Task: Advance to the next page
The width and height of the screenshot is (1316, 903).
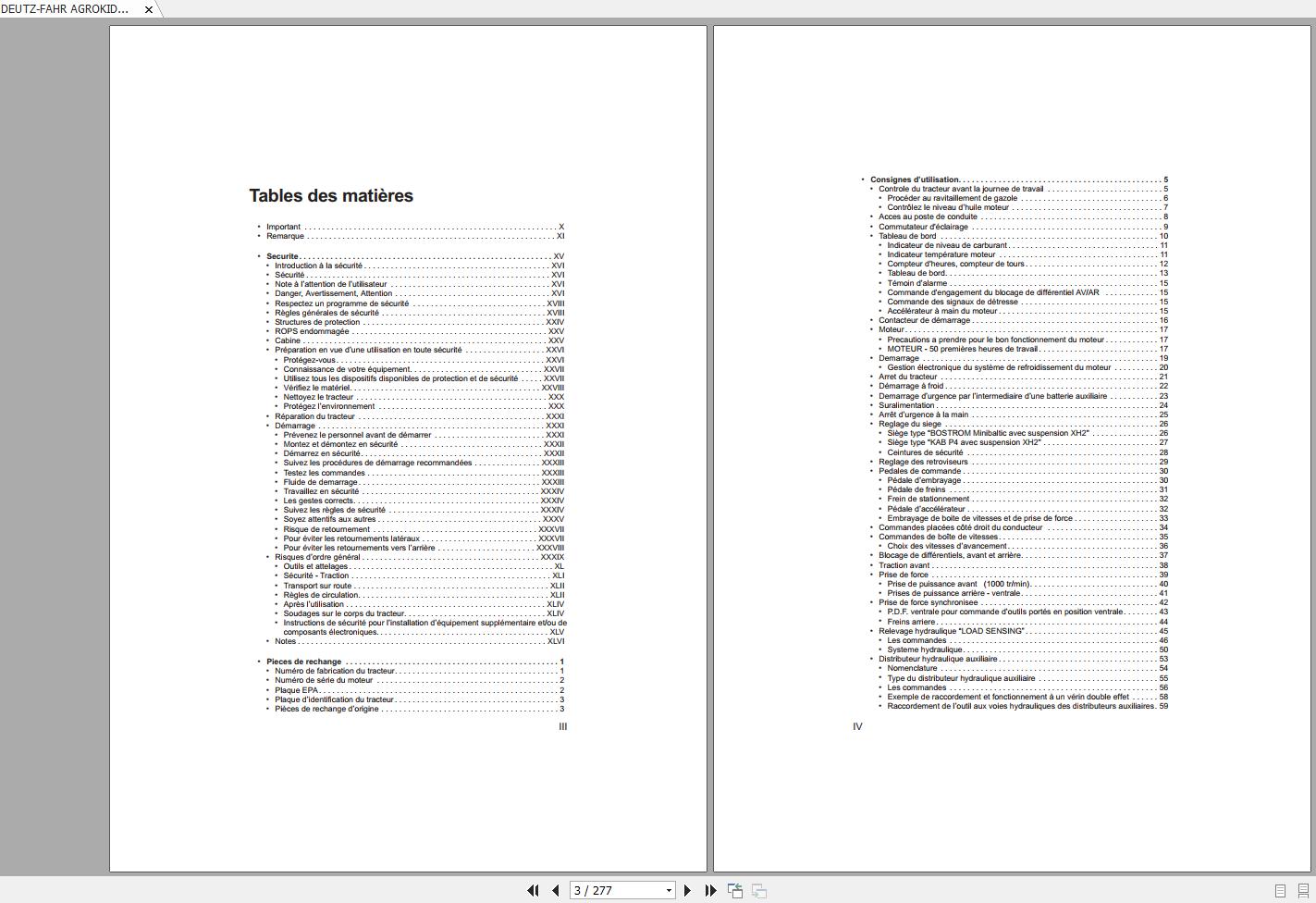Action: (687, 890)
